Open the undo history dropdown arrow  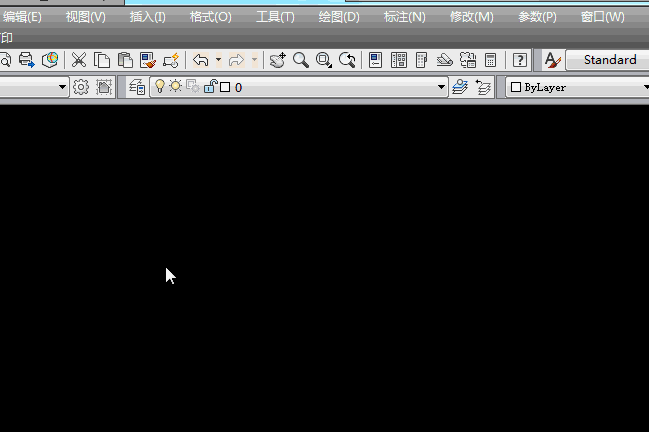tap(219, 60)
